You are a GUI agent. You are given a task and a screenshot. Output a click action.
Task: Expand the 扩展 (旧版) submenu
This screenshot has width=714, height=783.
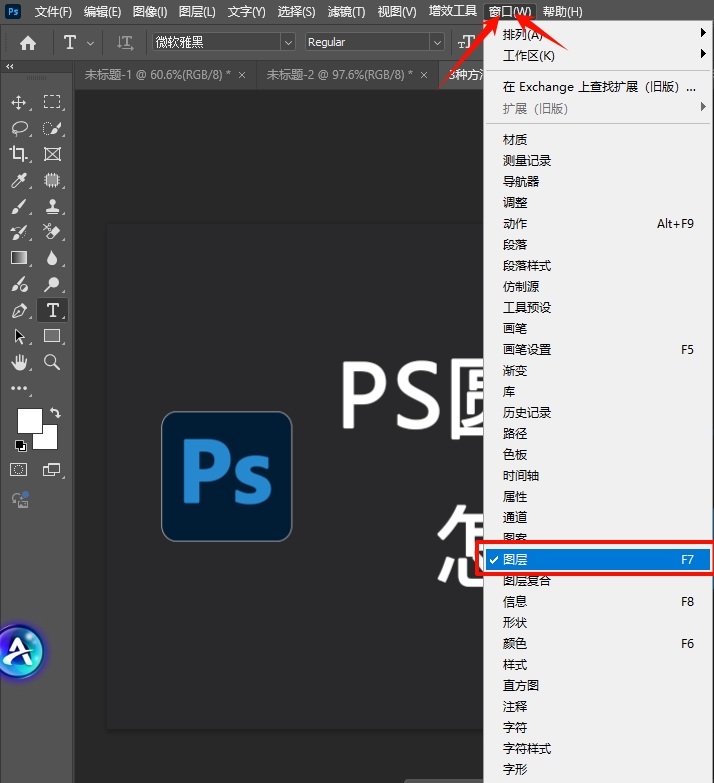(598, 108)
